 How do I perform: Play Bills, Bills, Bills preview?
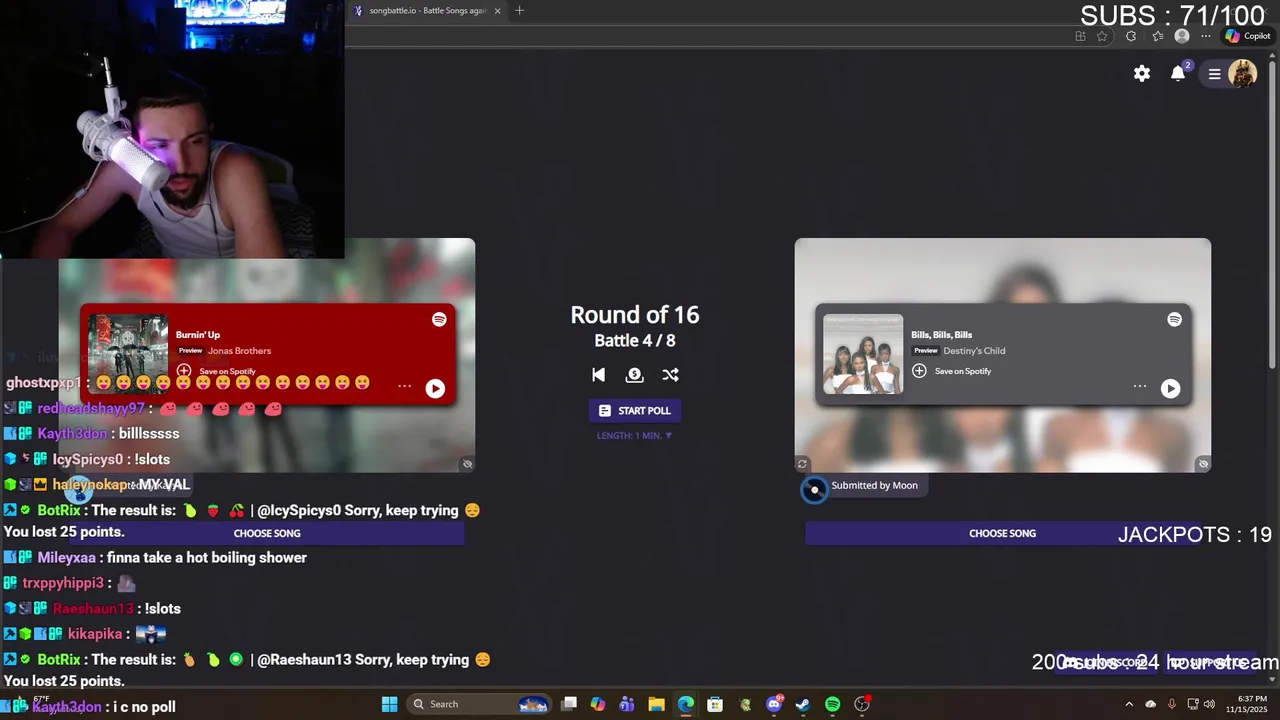1170,389
